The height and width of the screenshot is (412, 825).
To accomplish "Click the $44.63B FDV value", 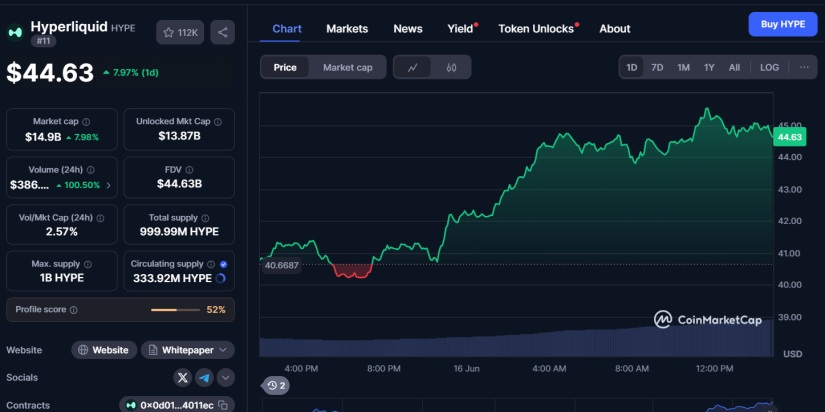I will pyautogui.click(x=179, y=184).
